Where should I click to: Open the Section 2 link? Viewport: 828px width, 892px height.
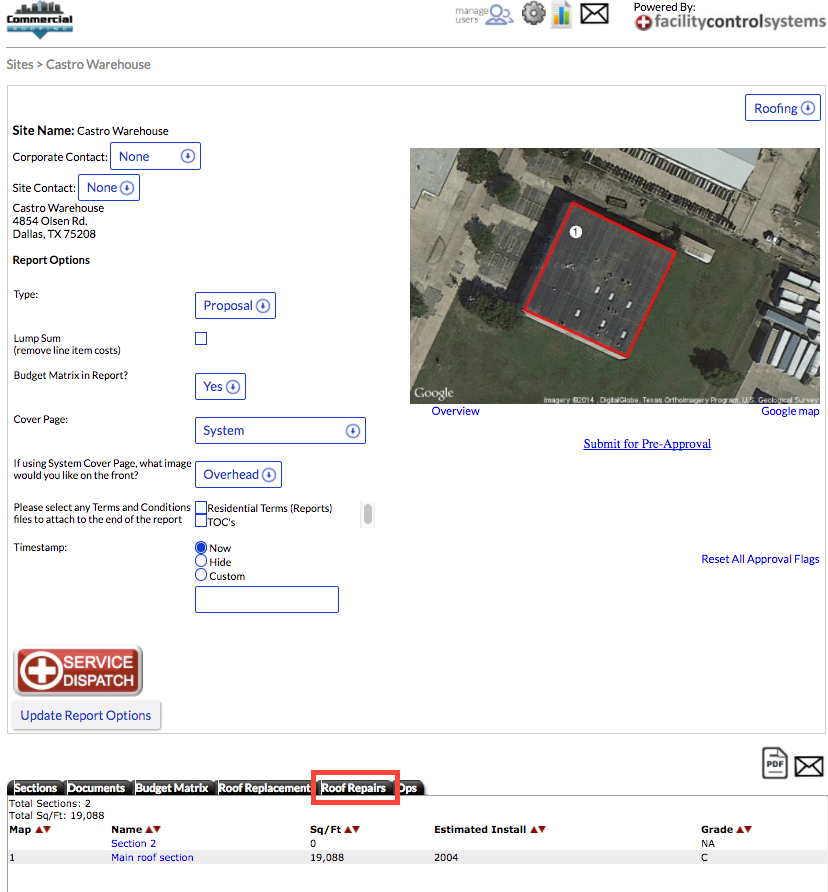coord(133,843)
